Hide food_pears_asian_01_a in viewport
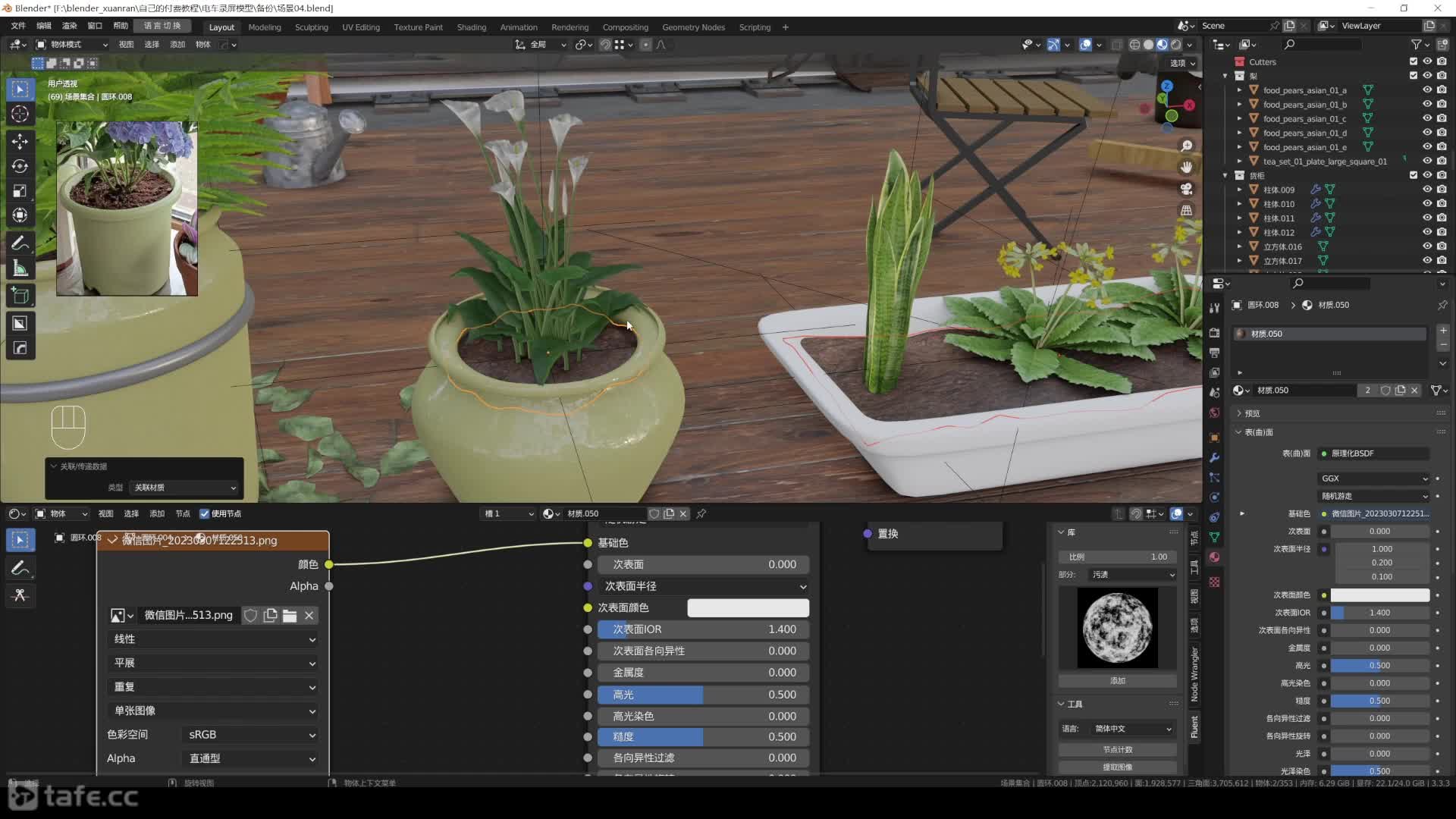The image size is (1456, 819). point(1427,90)
